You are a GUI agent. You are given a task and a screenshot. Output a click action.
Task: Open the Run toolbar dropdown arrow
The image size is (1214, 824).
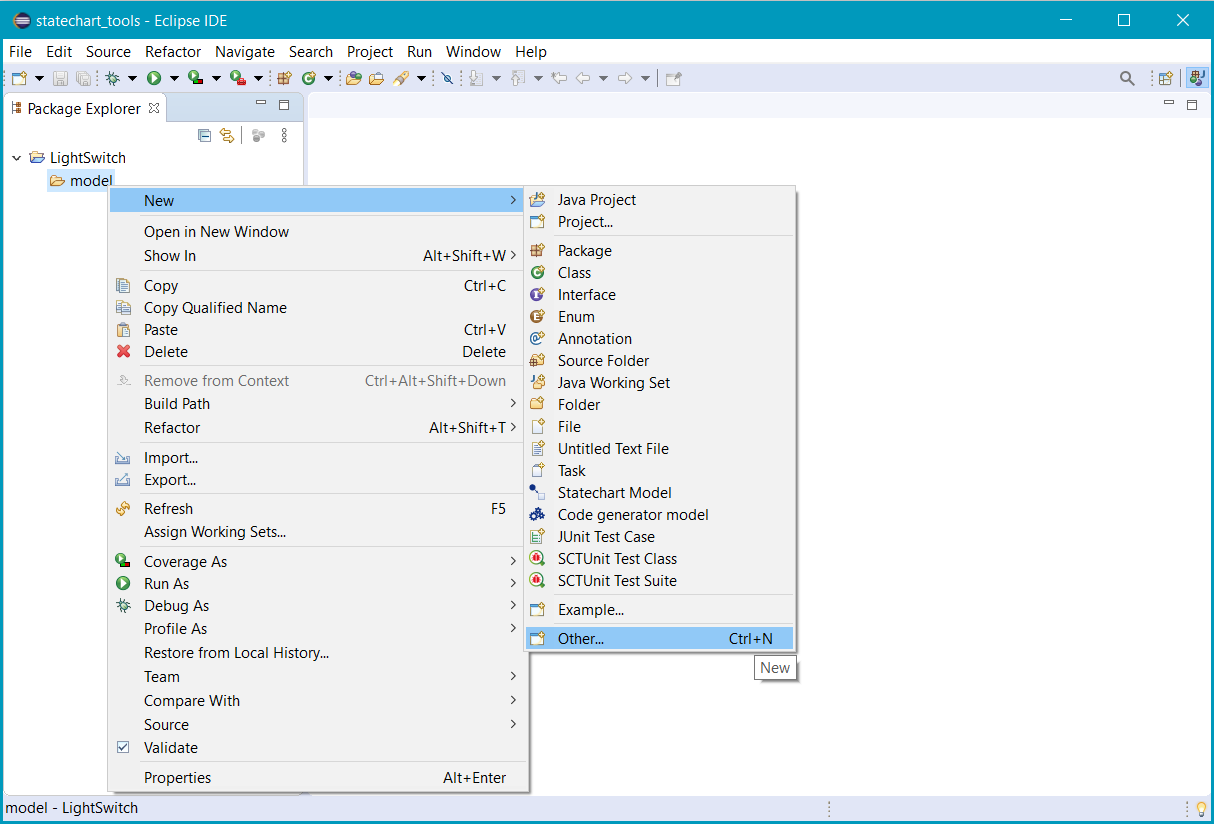(174, 78)
